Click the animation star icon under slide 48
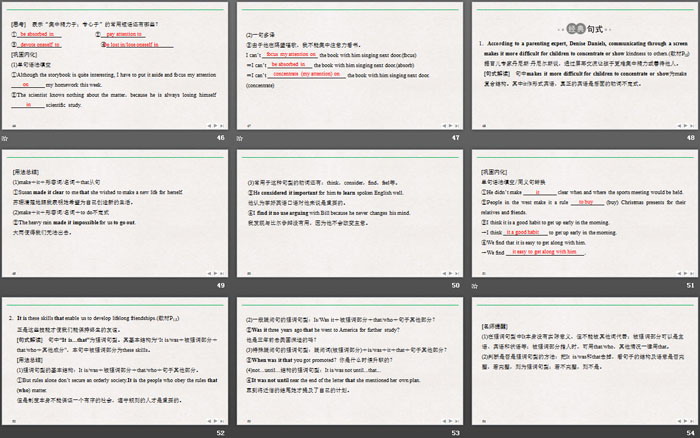 (x=475, y=138)
